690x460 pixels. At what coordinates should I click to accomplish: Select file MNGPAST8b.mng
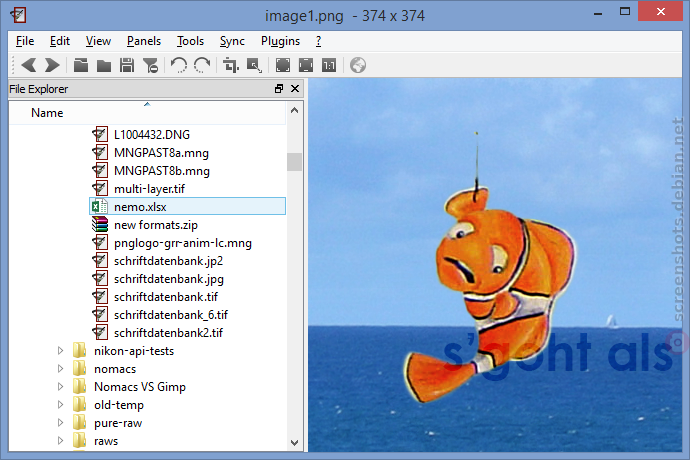pos(161,170)
